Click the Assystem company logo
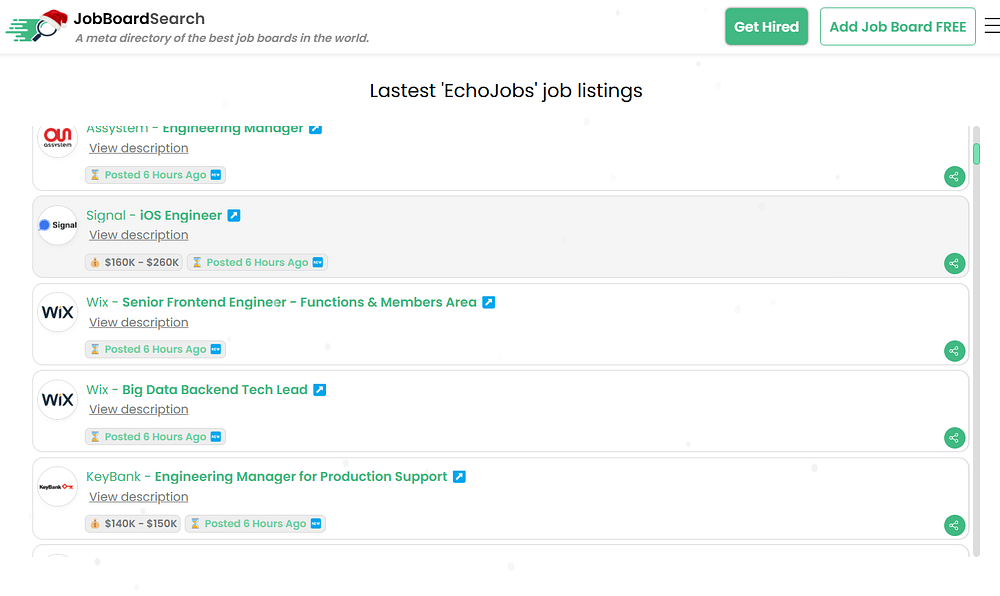 click(57, 138)
